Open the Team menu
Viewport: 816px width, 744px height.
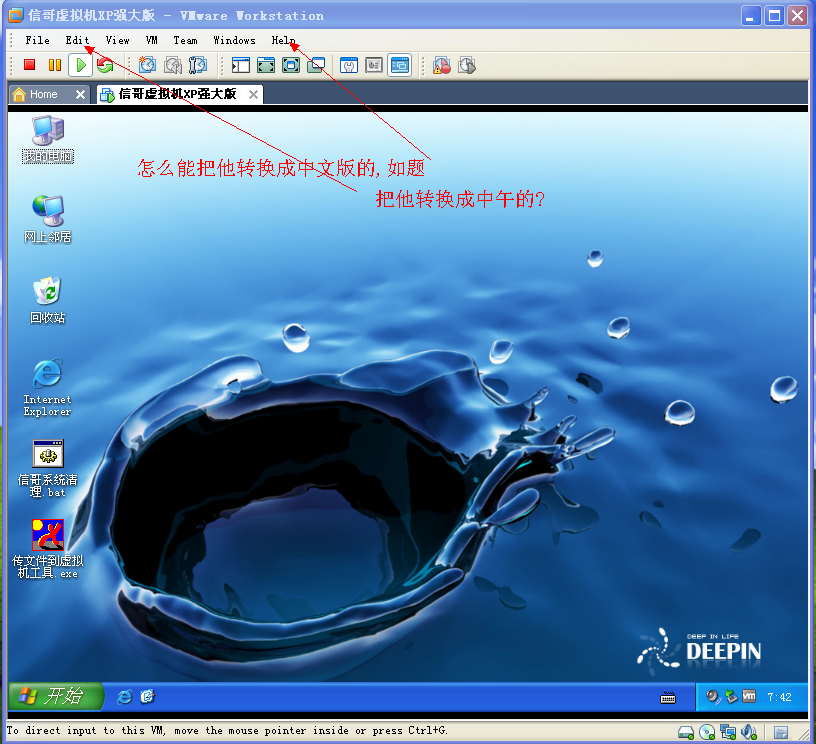coord(185,40)
